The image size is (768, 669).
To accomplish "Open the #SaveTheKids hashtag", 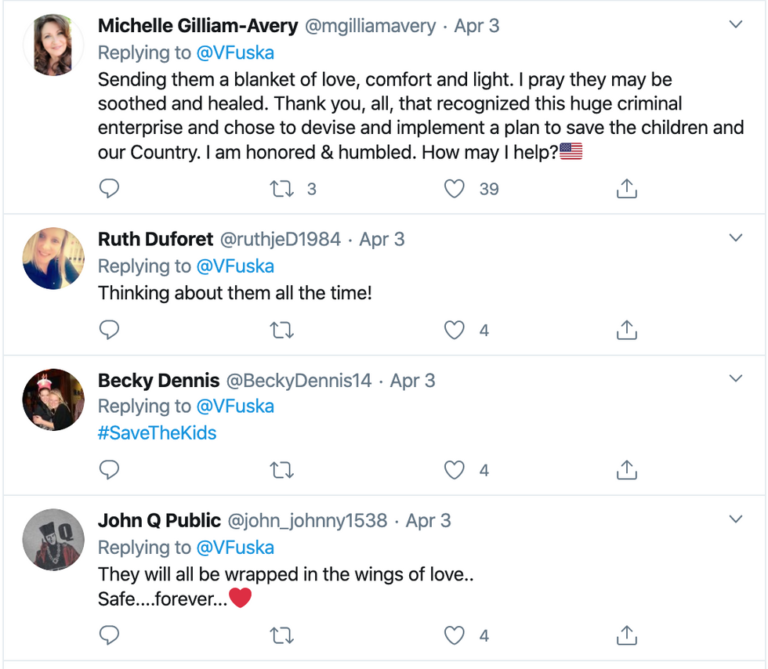I will pos(157,433).
